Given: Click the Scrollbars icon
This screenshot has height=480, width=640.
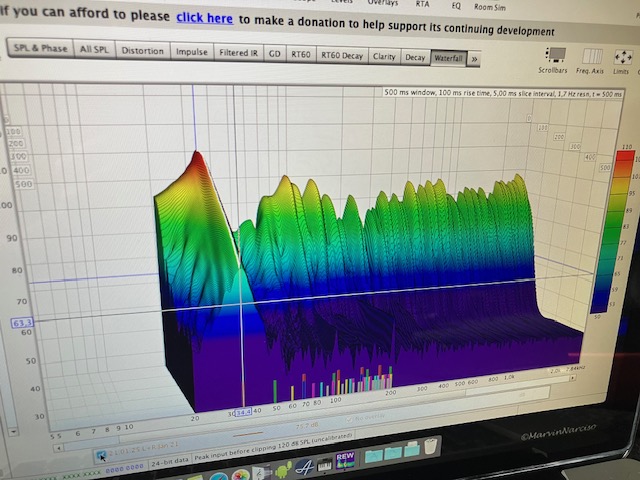Looking at the screenshot, I should coord(558,56).
